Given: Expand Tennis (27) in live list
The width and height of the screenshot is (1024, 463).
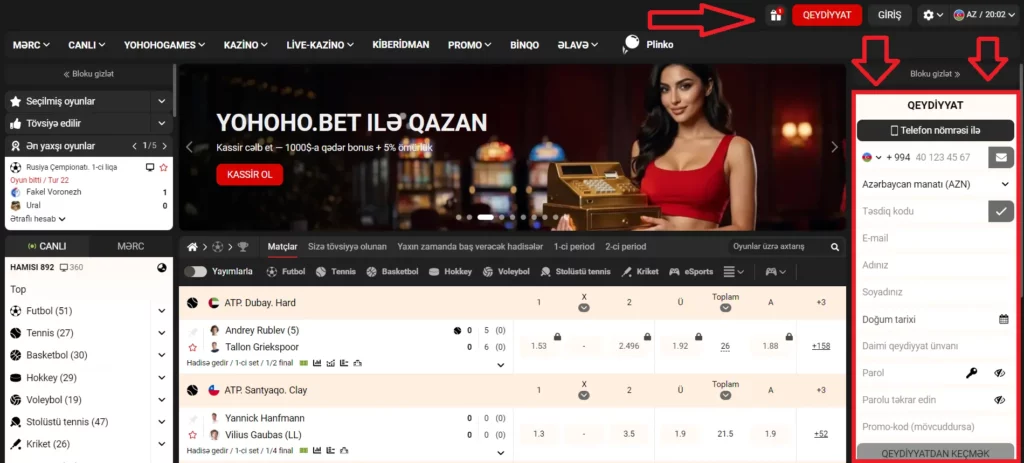Looking at the screenshot, I should (162, 333).
